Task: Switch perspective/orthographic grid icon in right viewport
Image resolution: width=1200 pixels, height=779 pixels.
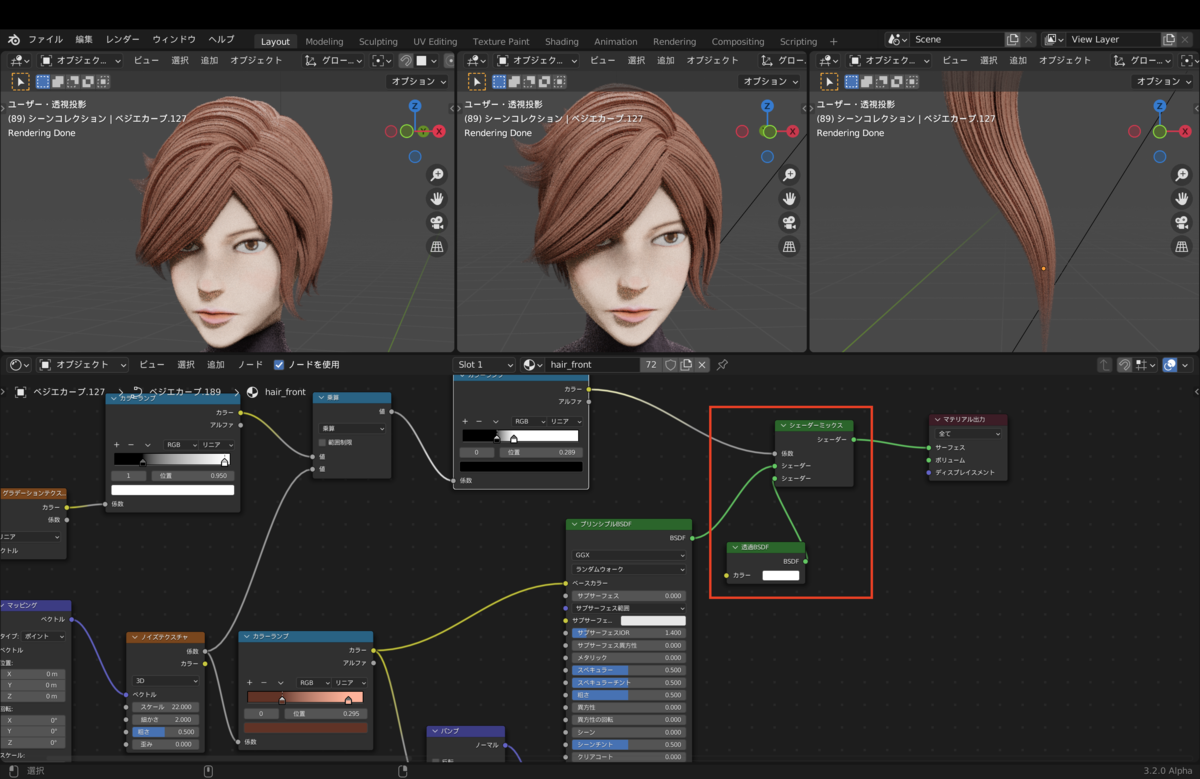Action: [1180, 247]
